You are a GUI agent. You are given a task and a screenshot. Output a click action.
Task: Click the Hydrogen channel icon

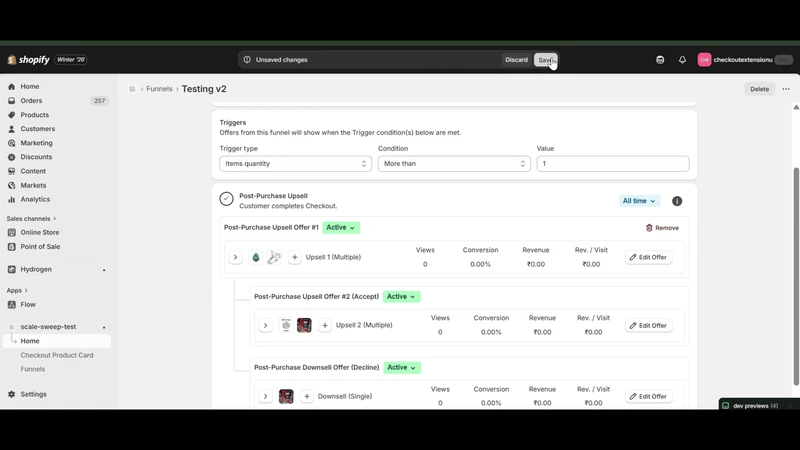click(12, 269)
